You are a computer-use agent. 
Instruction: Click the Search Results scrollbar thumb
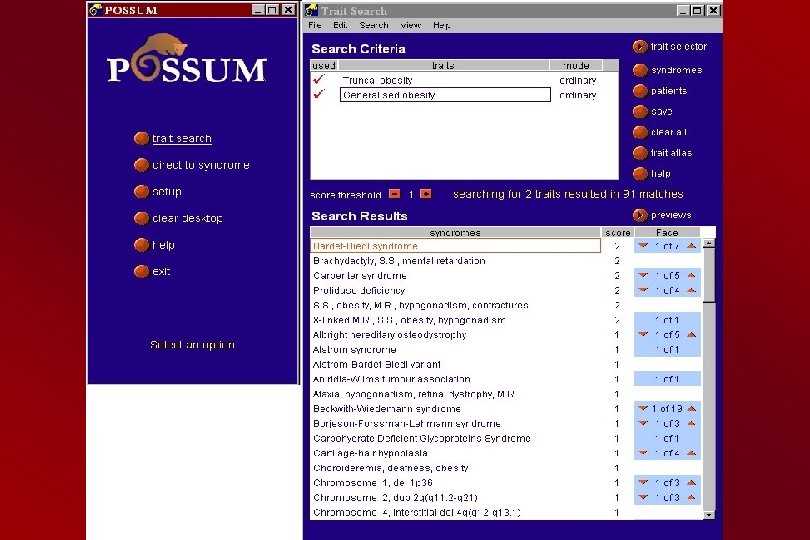709,276
